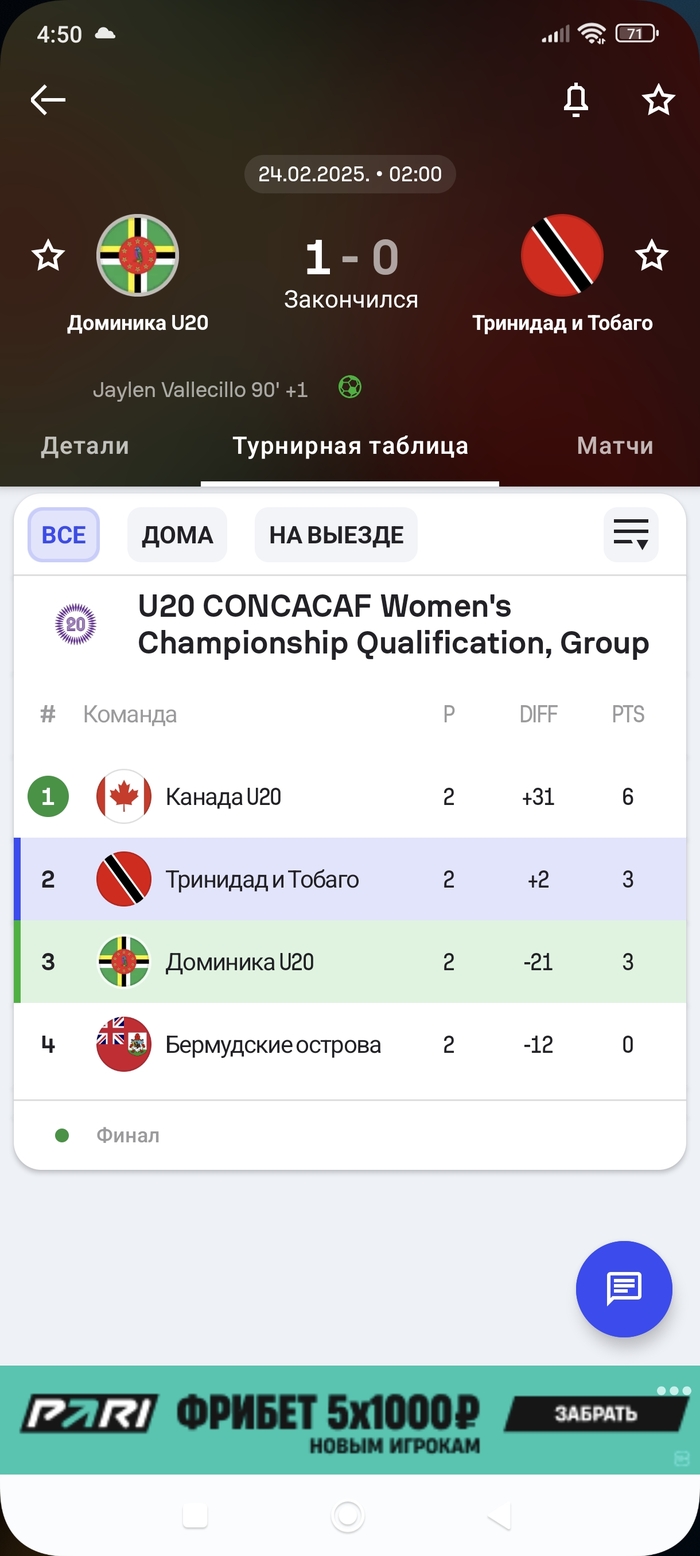700x1556 pixels.
Task: Open the U20 CONCACAF tournament logo
Action: (x=76, y=624)
